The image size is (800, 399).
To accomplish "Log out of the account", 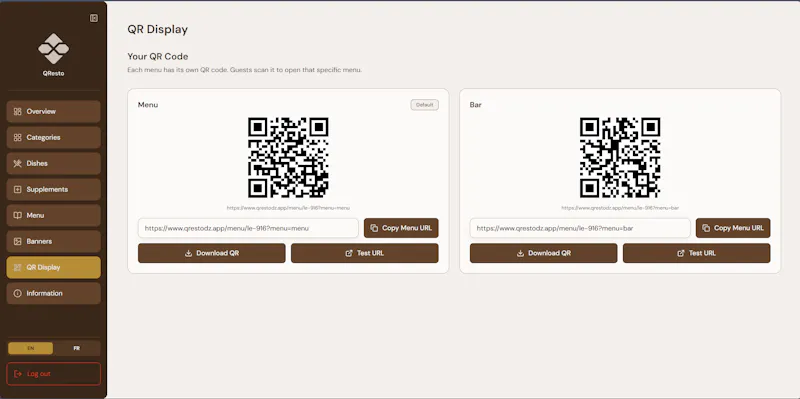I will (x=54, y=373).
